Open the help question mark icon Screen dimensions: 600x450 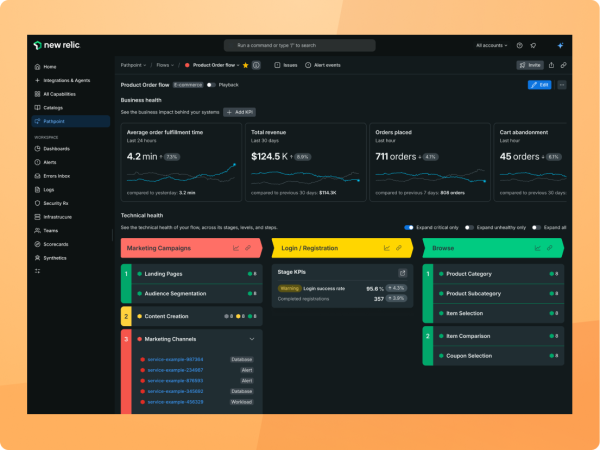pos(519,46)
